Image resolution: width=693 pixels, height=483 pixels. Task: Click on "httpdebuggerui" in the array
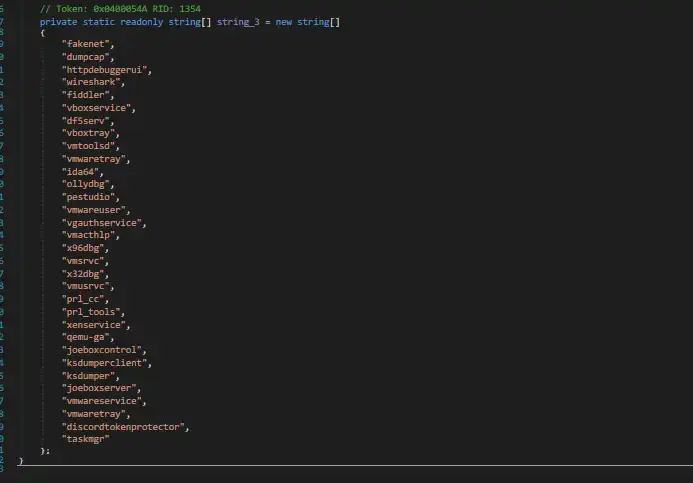(105, 69)
